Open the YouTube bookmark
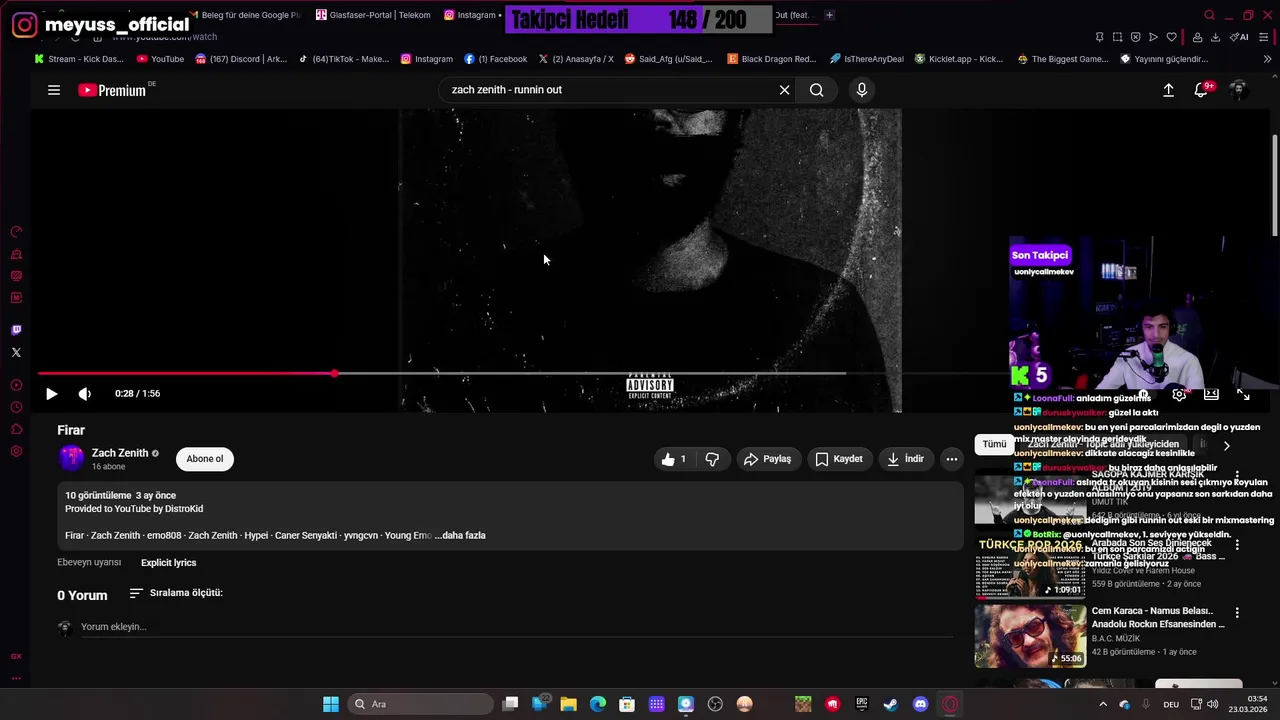 pyautogui.click(x=160, y=59)
